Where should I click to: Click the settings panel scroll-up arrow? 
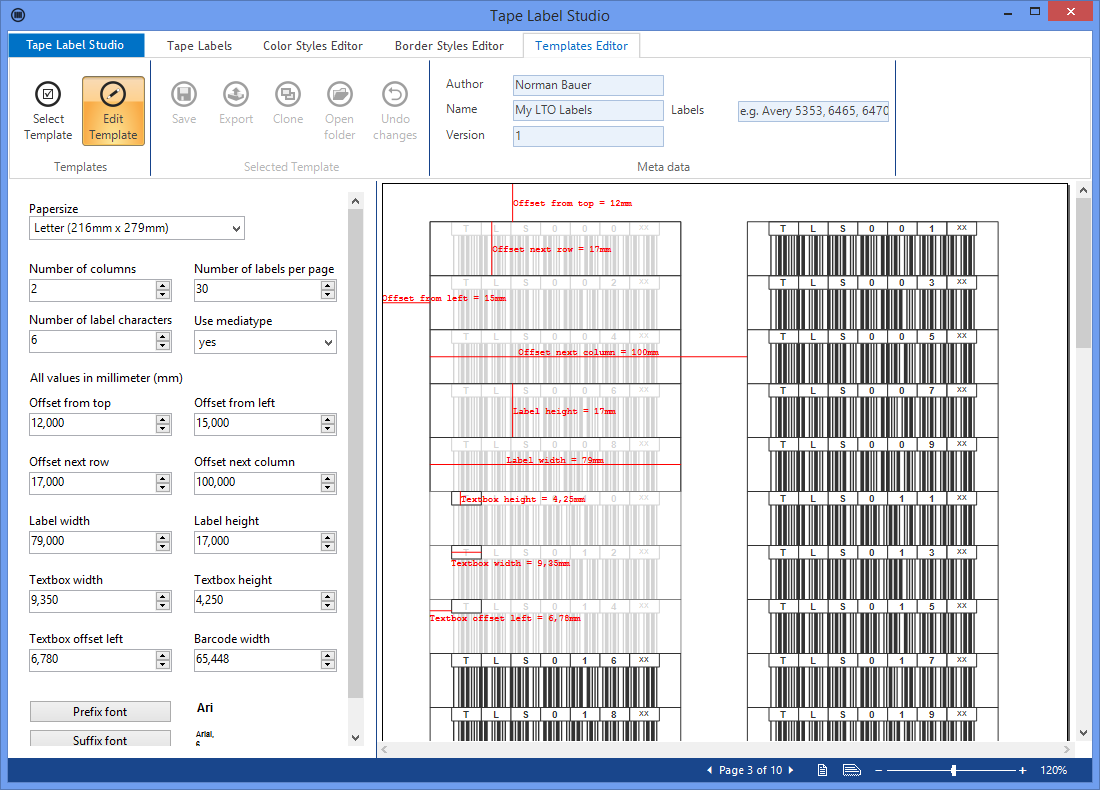coord(356,201)
